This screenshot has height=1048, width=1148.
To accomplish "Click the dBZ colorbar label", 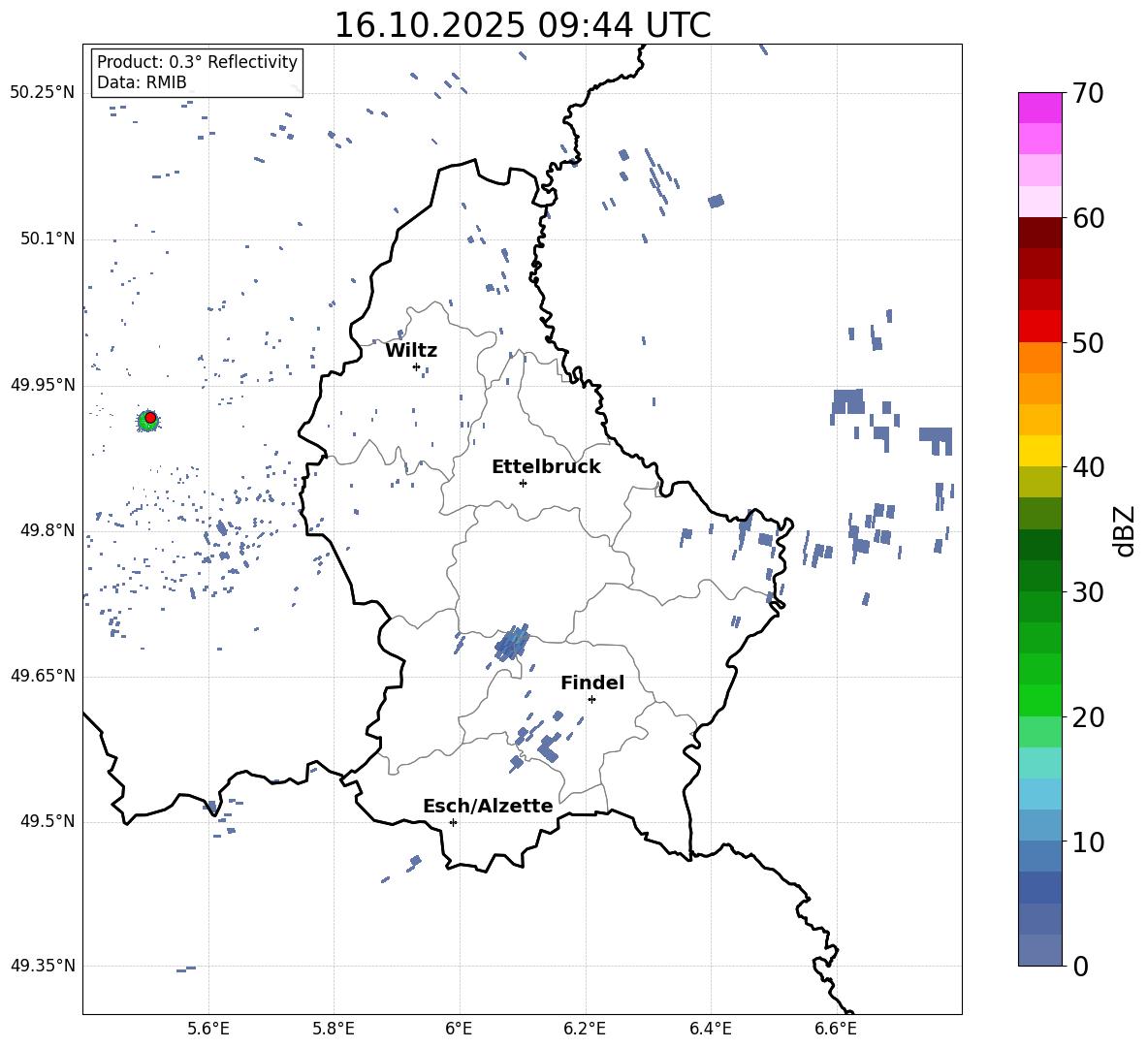I will pos(1125,530).
